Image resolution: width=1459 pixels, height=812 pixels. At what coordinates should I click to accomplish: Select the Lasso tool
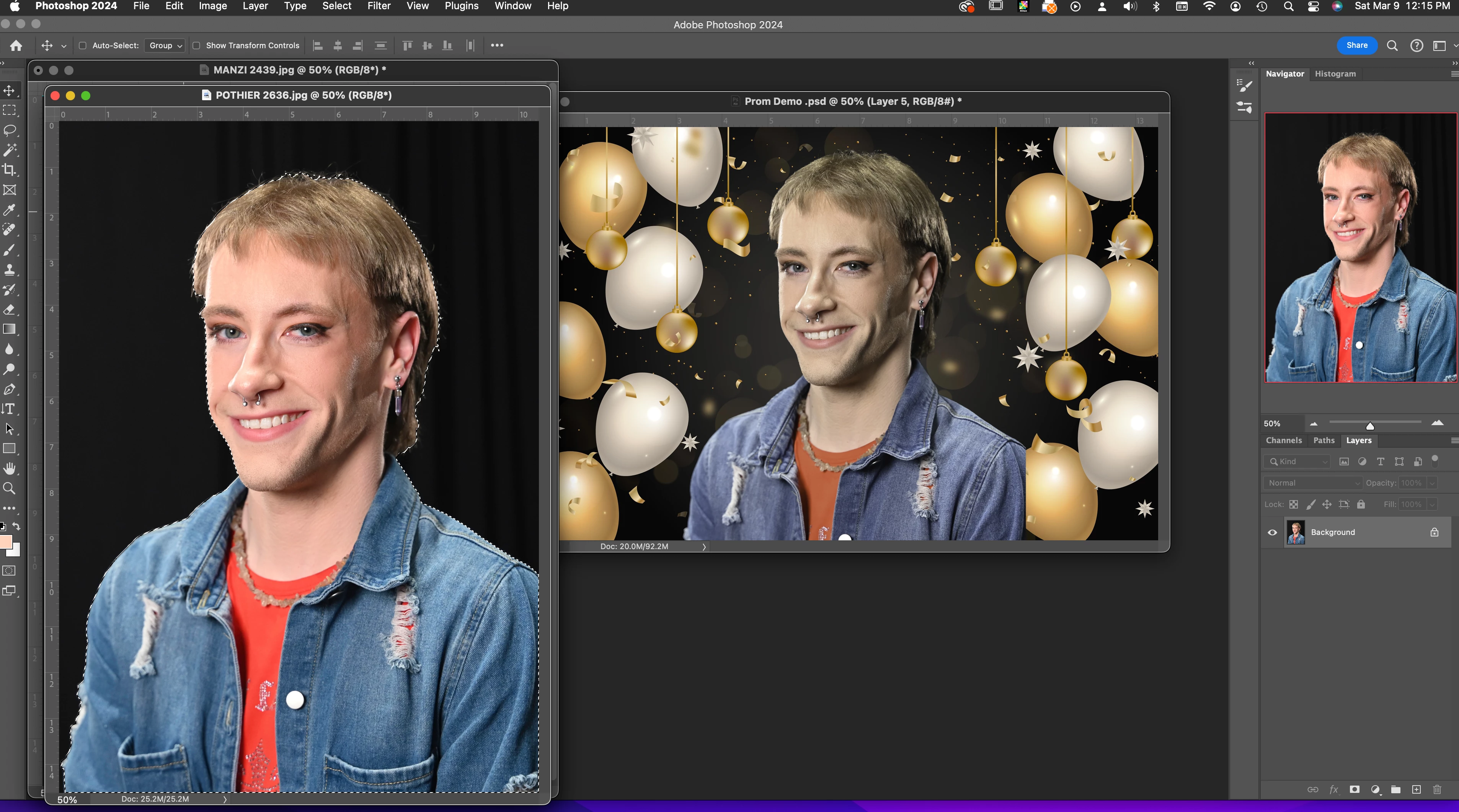point(10,130)
